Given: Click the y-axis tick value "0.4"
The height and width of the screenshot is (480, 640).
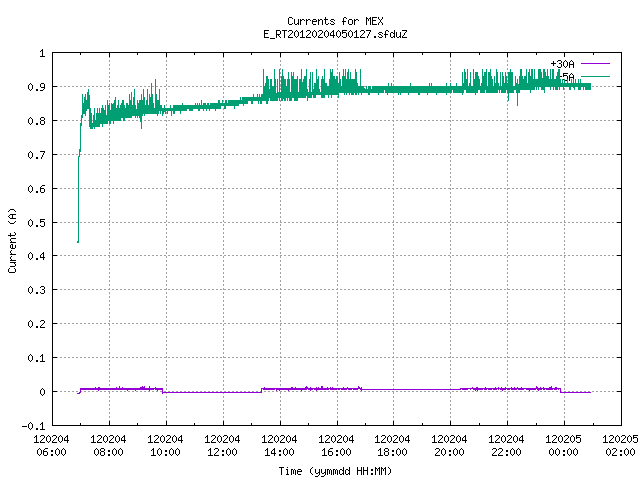Looking at the screenshot, I should tap(36, 256).
